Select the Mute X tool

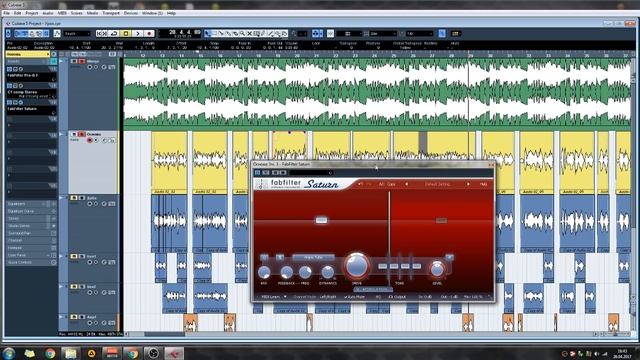click(249, 33)
